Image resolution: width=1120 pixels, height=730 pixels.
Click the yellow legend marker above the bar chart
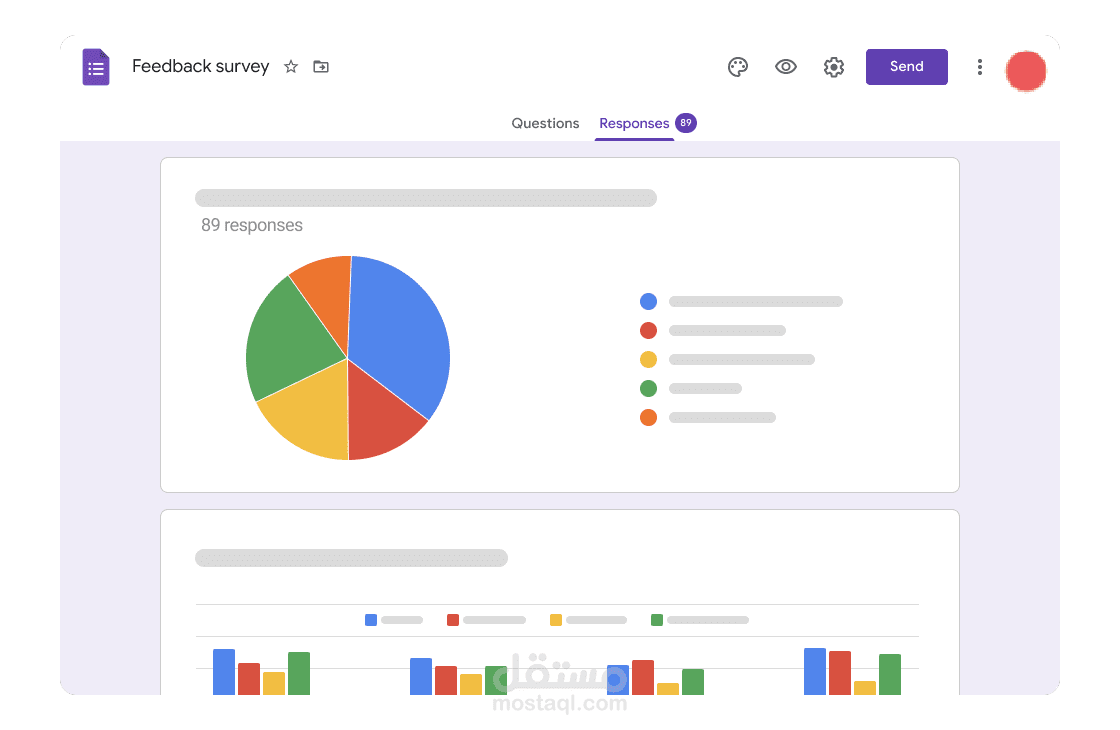tap(556, 620)
